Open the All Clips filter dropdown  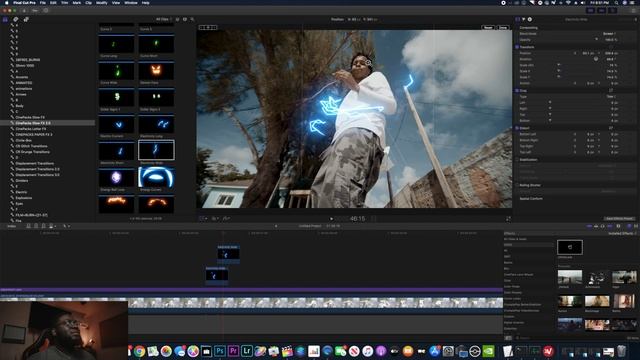click(164, 19)
